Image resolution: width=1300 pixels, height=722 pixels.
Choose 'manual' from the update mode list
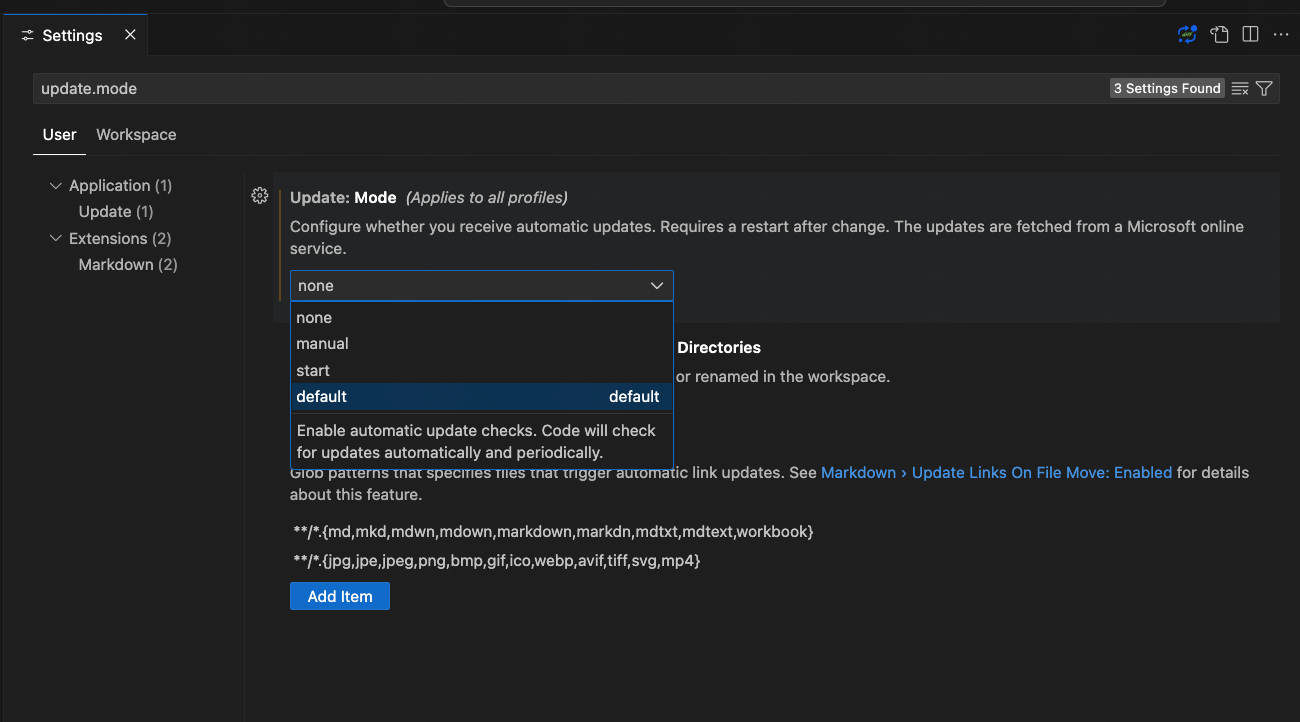[x=322, y=344]
